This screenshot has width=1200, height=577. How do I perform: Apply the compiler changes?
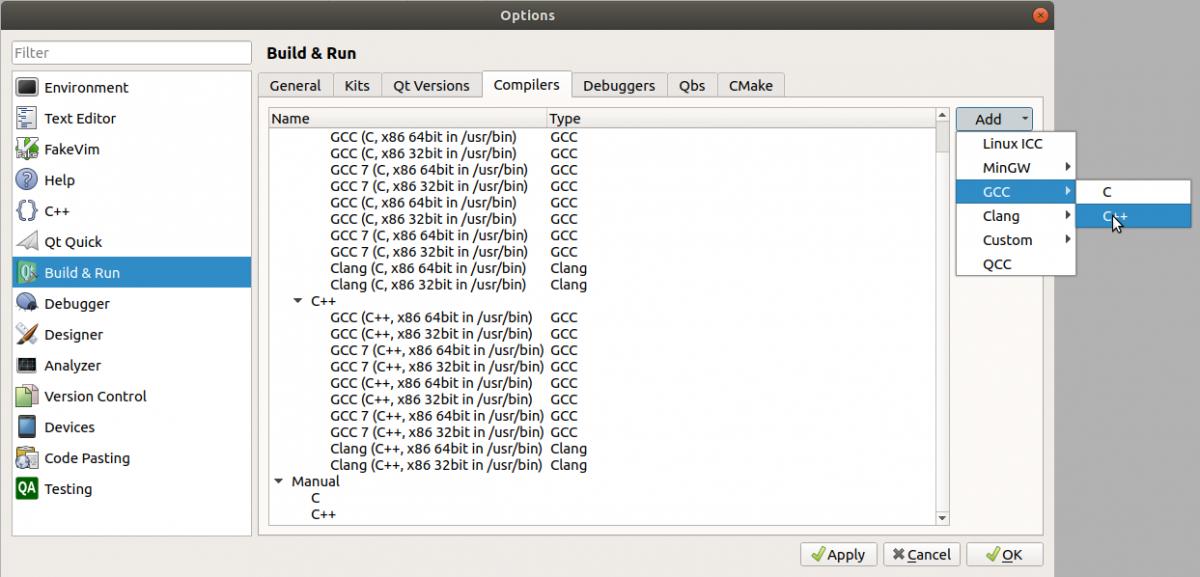click(838, 554)
